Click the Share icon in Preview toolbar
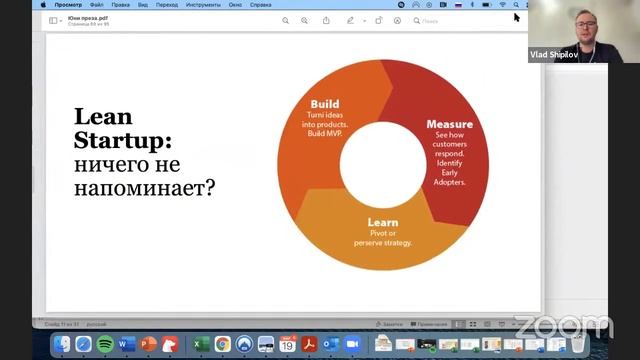Viewport: 640px width, 360px height. (326, 20)
